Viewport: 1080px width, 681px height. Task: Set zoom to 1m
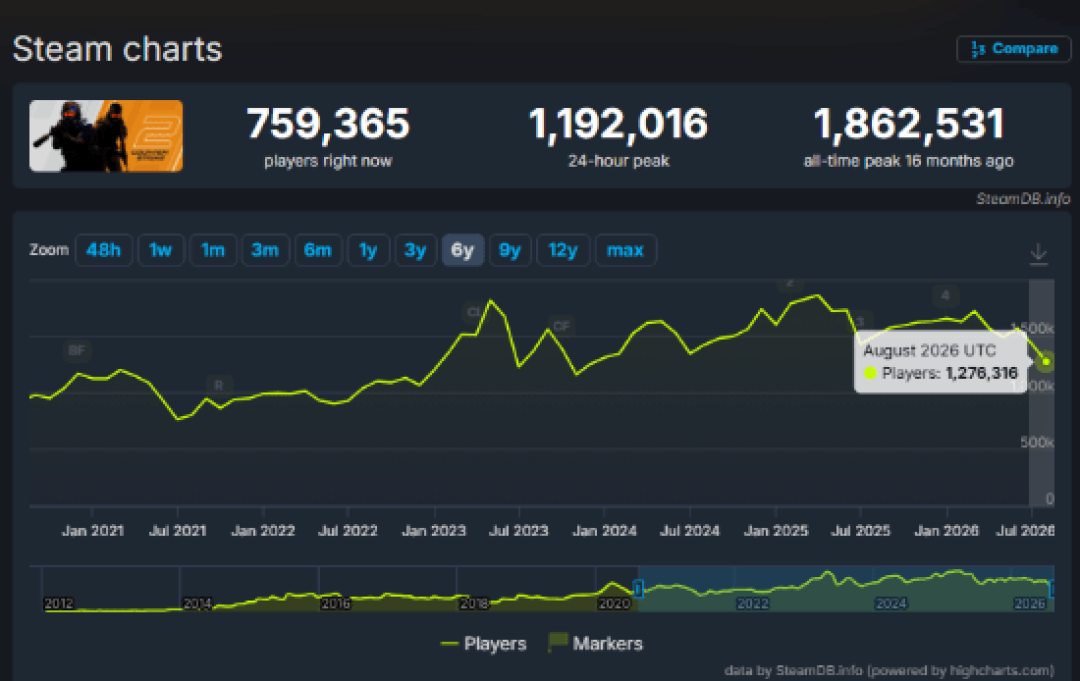[x=213, y=250]
